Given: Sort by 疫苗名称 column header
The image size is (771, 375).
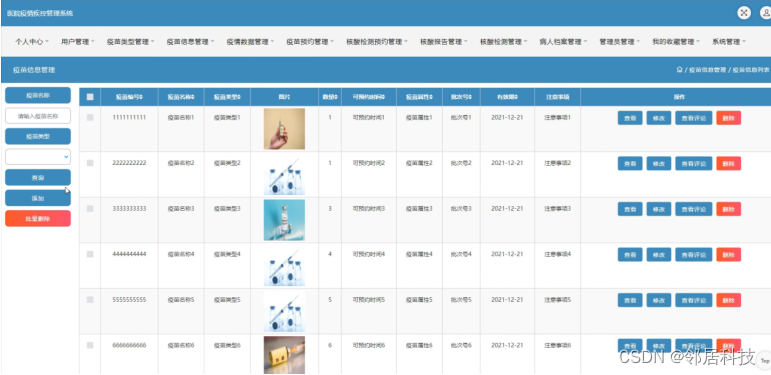Looking at the screenshot, I should click(181, 97).
